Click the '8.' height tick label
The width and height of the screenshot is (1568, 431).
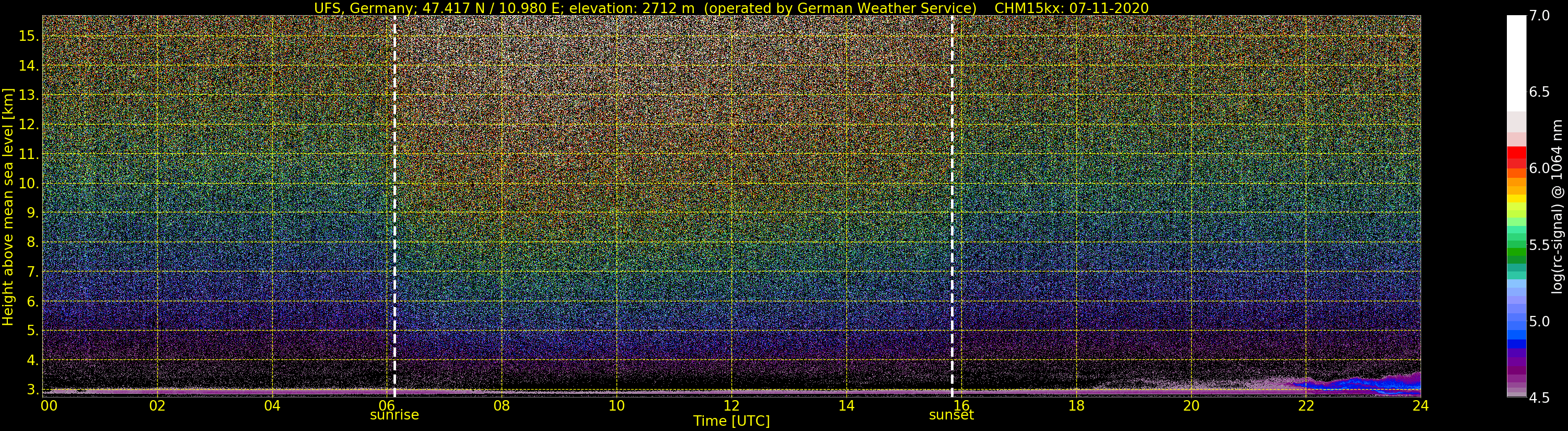32,242
